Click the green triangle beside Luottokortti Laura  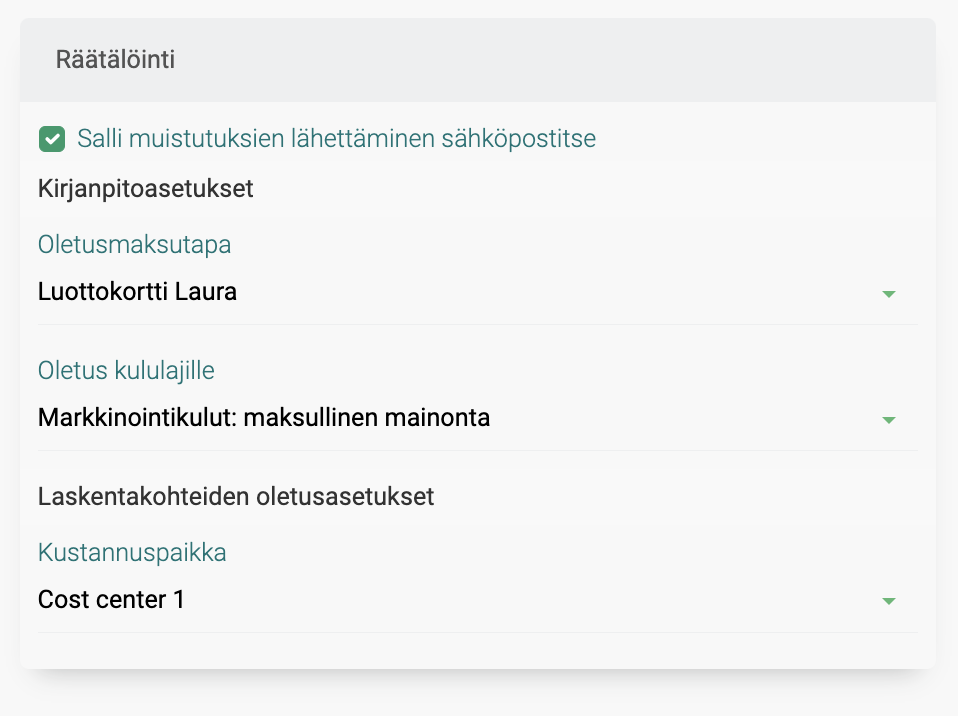[x=888, y=294]
